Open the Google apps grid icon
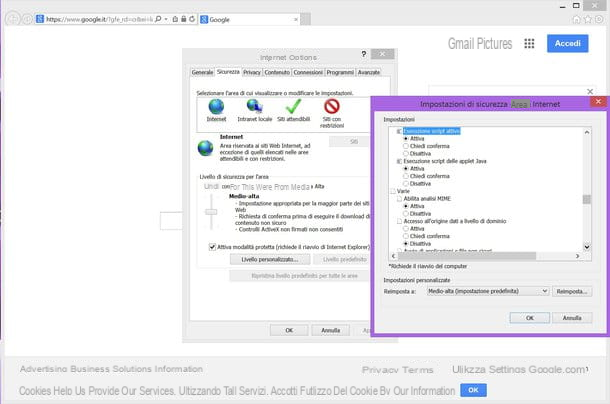 (529, 44)
